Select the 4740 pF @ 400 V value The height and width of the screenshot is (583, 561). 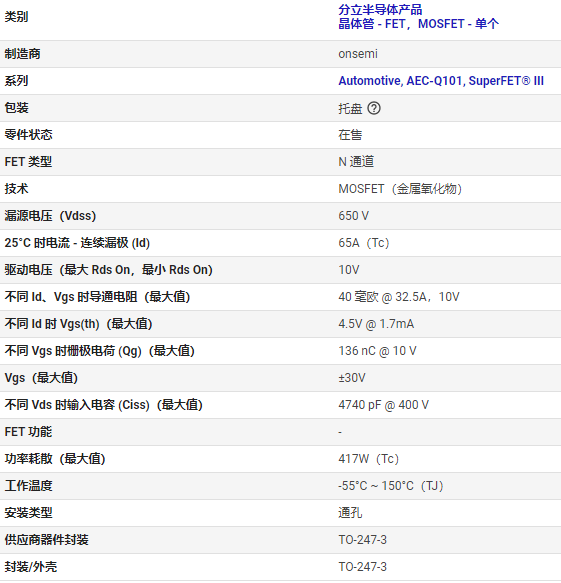click(383, 405)
